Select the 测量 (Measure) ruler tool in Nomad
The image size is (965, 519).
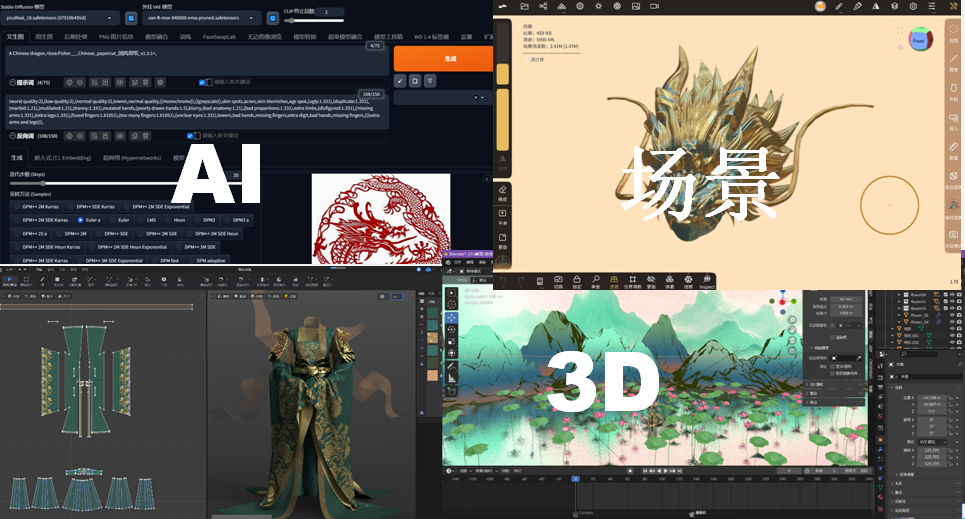[954, 146]
